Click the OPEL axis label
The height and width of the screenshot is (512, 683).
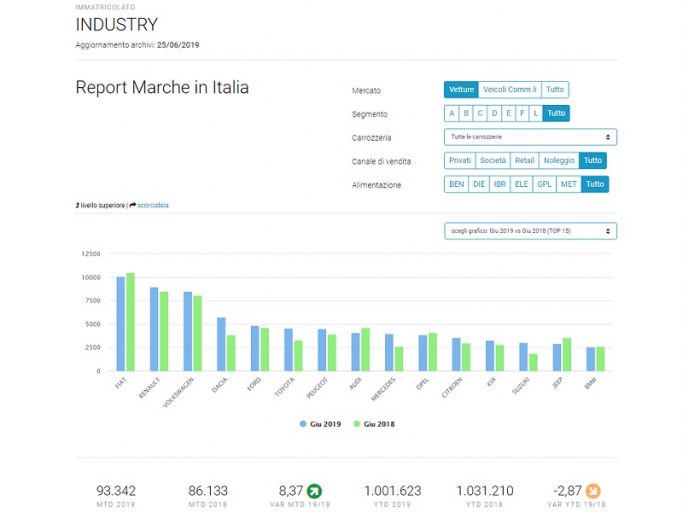[423, 383]
